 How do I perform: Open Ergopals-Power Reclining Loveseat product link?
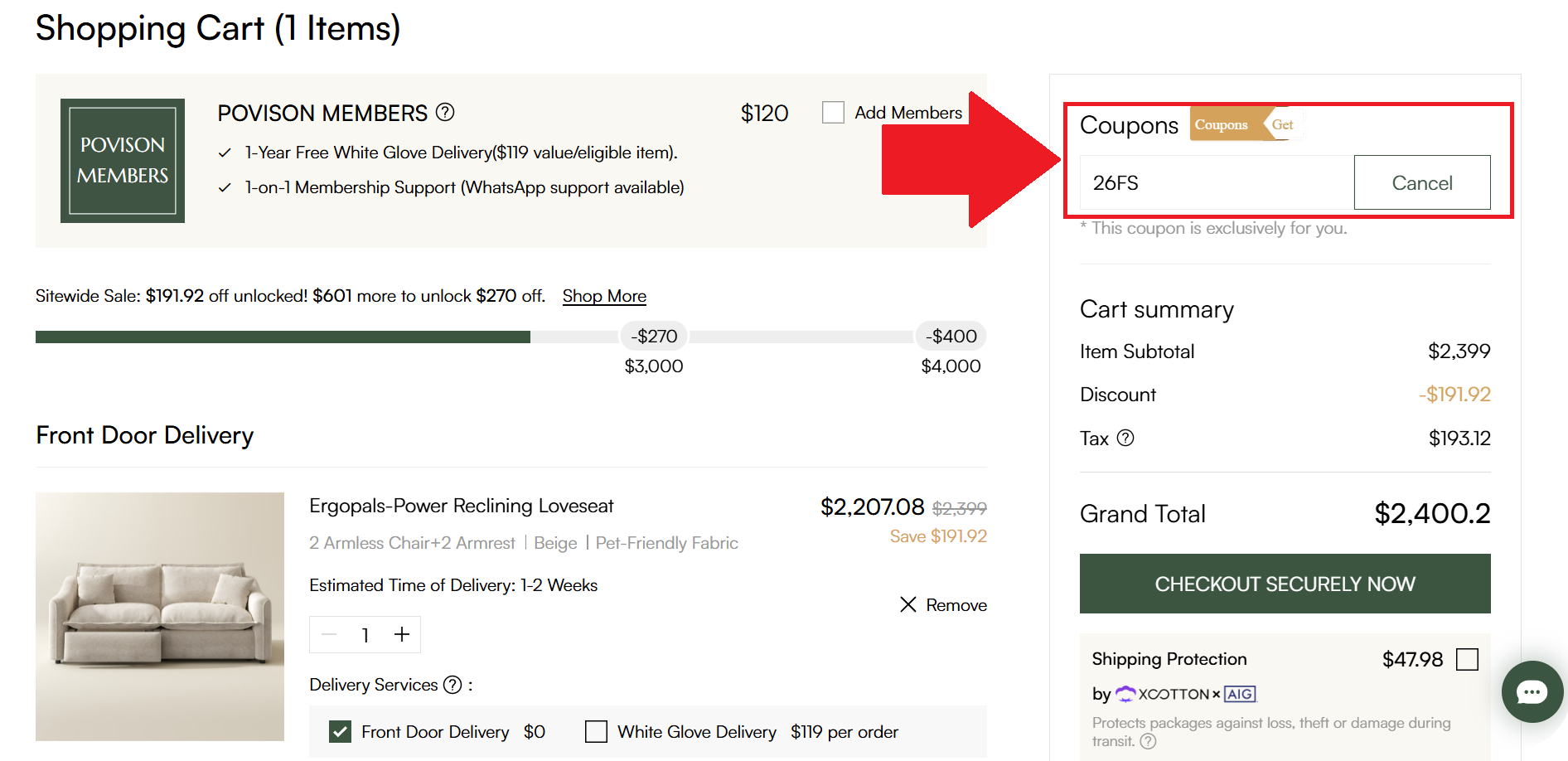click(462, 506)
